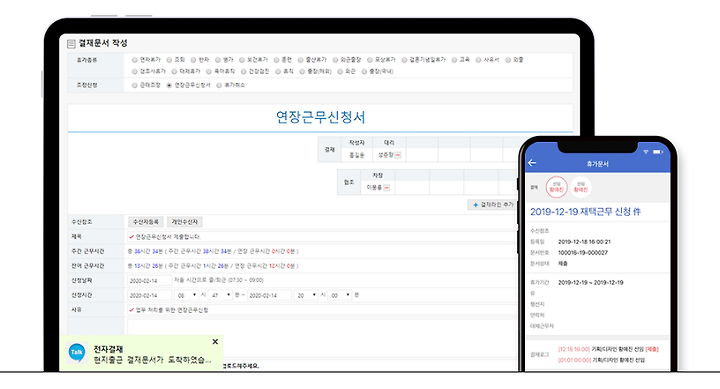Image resolution: width=720 pixels, height=389 pixels.
Task: Open the end hour dropdown showing 20
Action: tap(307, 295)
